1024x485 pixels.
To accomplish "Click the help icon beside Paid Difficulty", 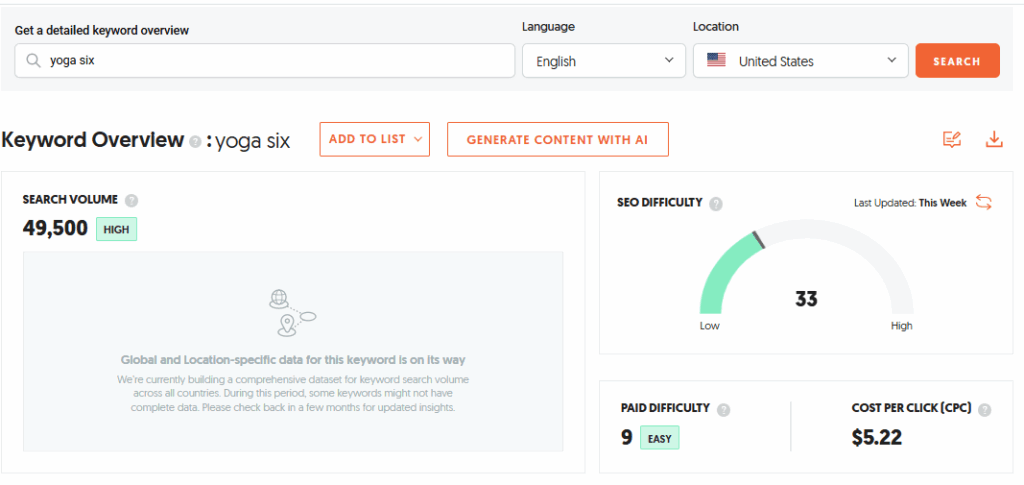I will 723,410.
